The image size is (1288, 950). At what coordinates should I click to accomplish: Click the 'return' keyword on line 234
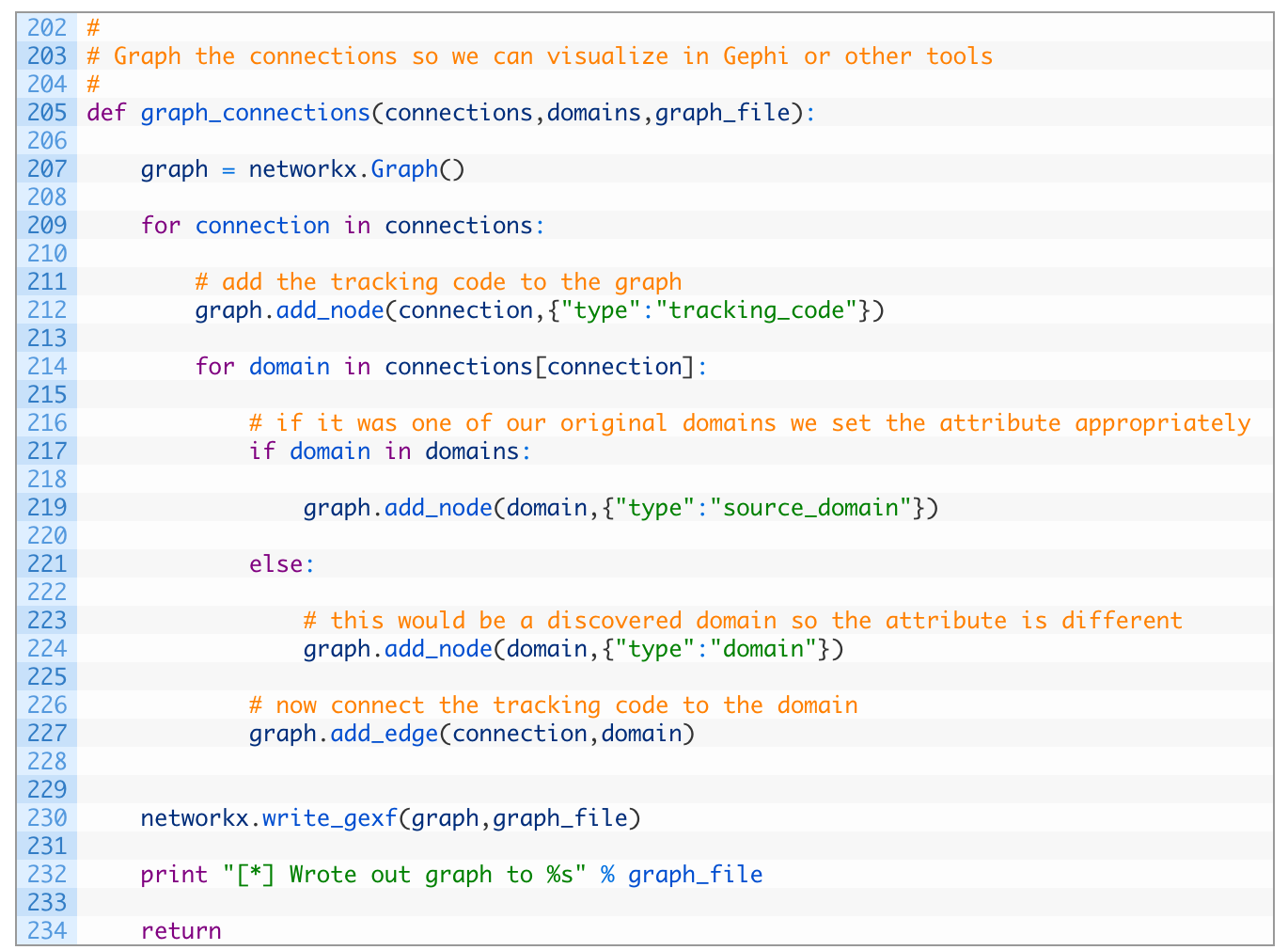[181, 931]
